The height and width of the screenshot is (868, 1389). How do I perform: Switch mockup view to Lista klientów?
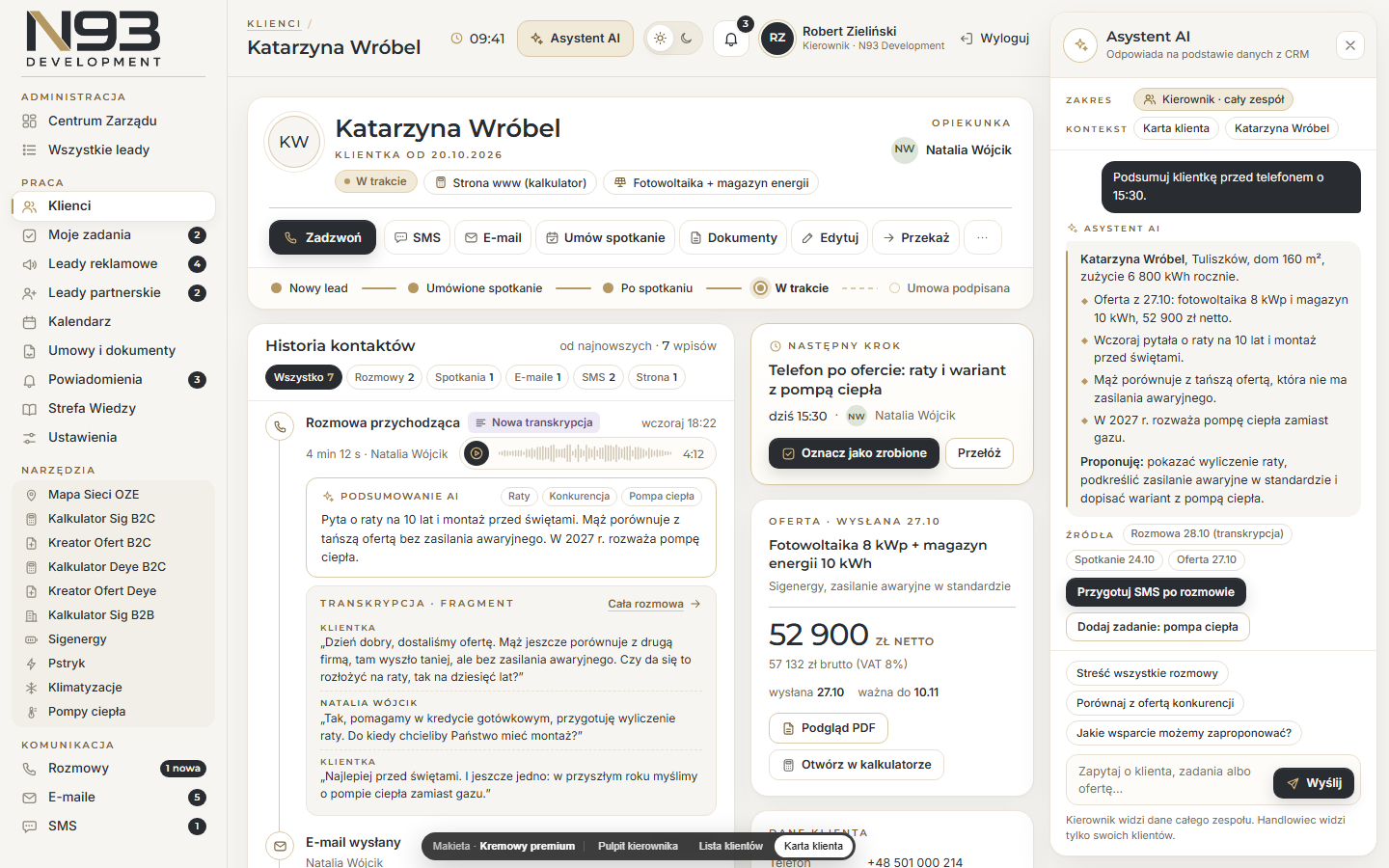pos(730,846)
